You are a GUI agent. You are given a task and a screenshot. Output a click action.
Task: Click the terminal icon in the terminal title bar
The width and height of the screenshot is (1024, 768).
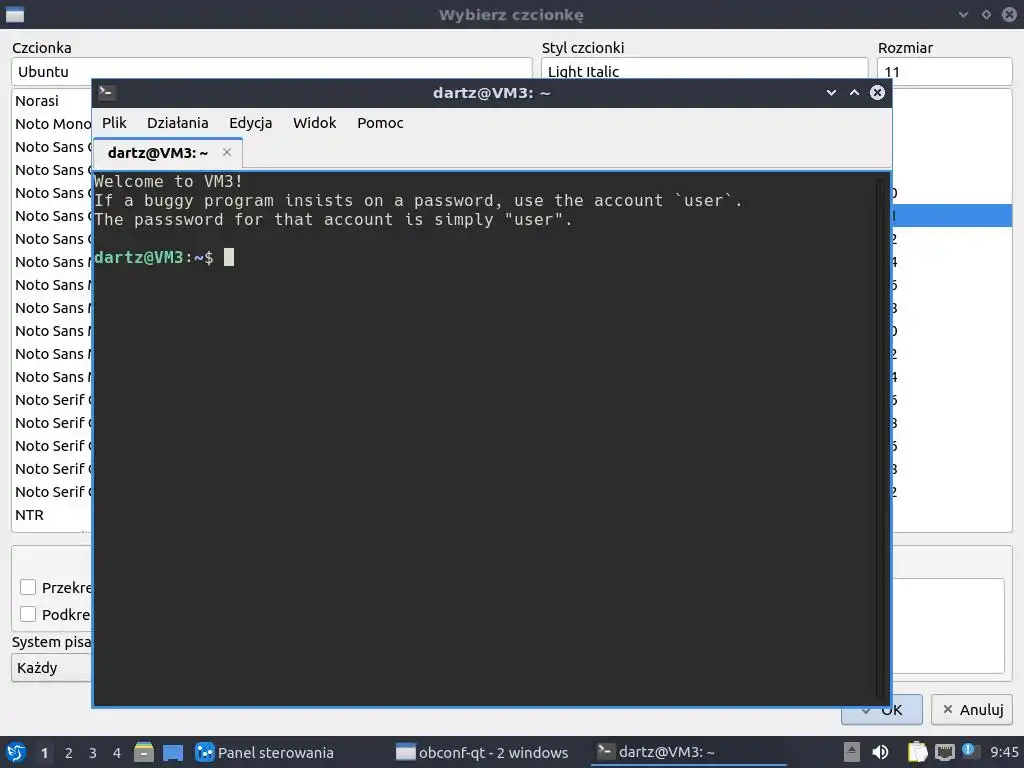tap(106, 93)
